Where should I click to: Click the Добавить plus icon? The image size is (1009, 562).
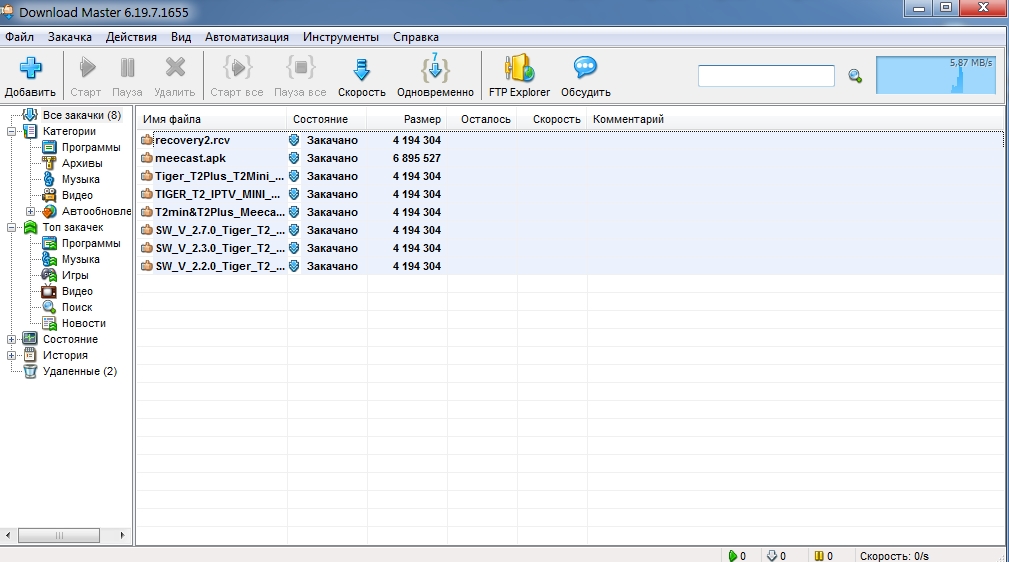coord(30,68)
